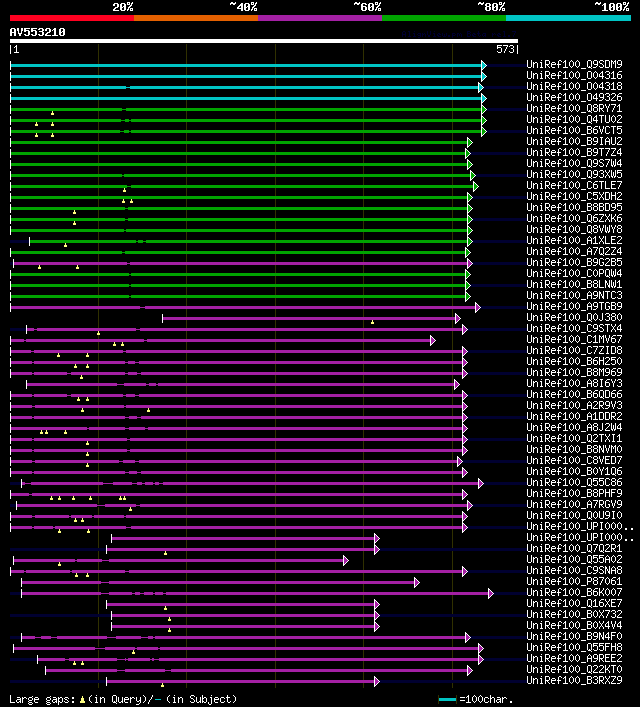Select the UniRef100_Q2TXI1 label
Image resolution: width=640 pixels, height=707 pixels.
coord(574,438)
